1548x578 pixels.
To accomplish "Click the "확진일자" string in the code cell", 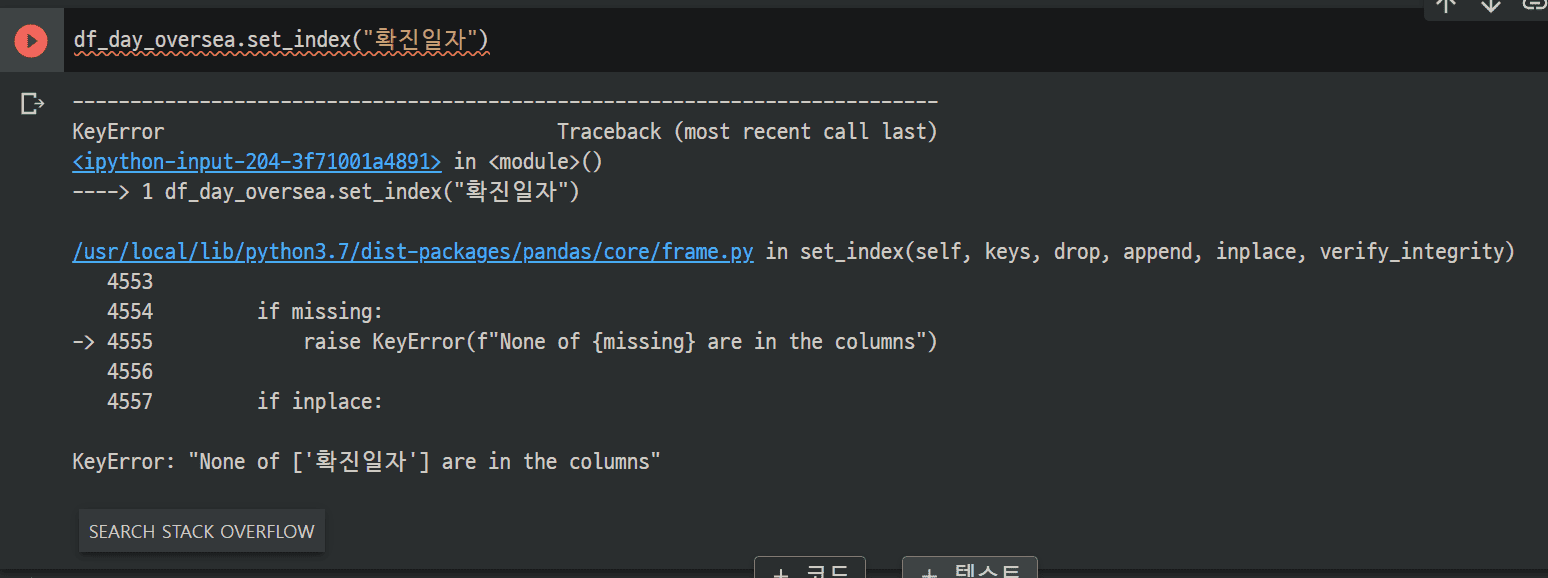I will pyautogui.click(x=426, y=41).
